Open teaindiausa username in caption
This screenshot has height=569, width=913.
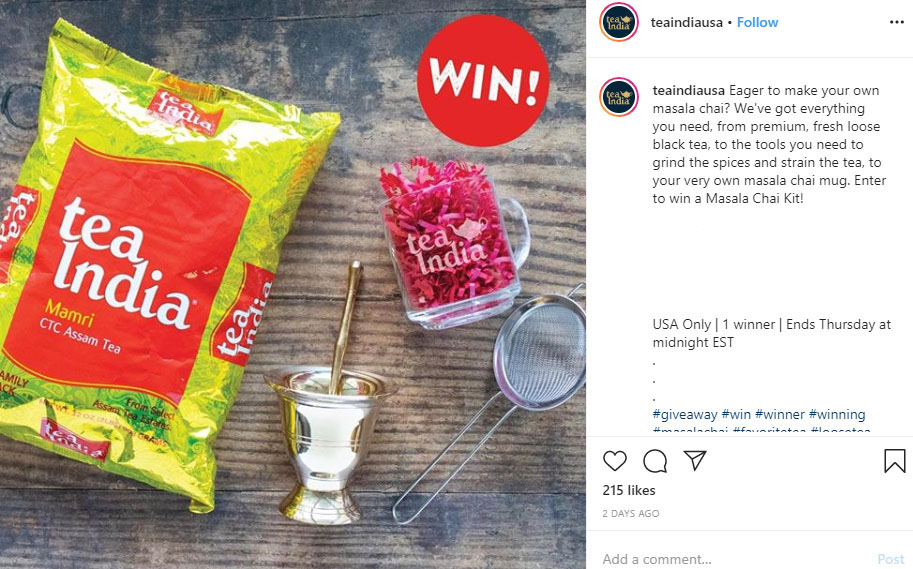(688, 90)
